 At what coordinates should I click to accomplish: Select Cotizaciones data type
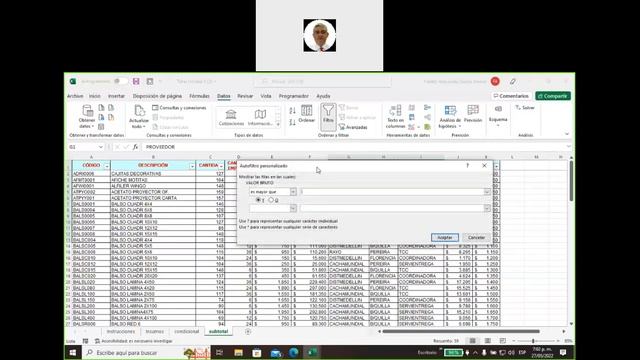[231, 117]
